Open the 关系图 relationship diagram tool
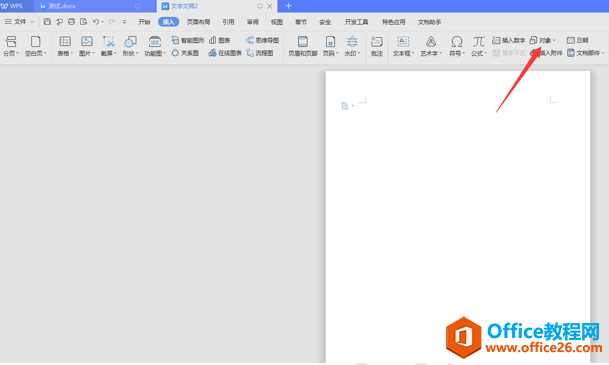The width and height of the screenshot is (609, 365). point(185,53)
